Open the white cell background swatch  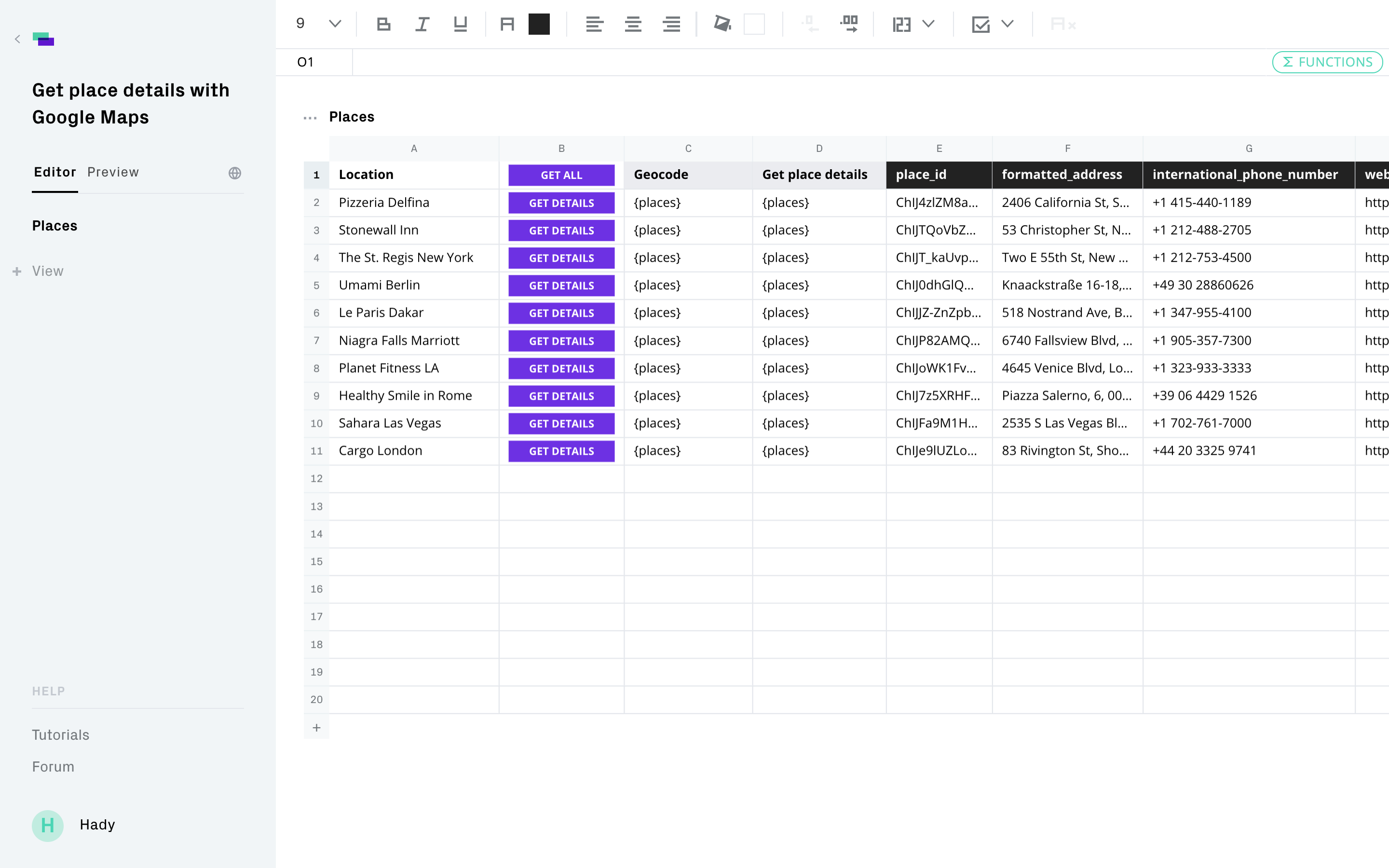pos(754,24)
